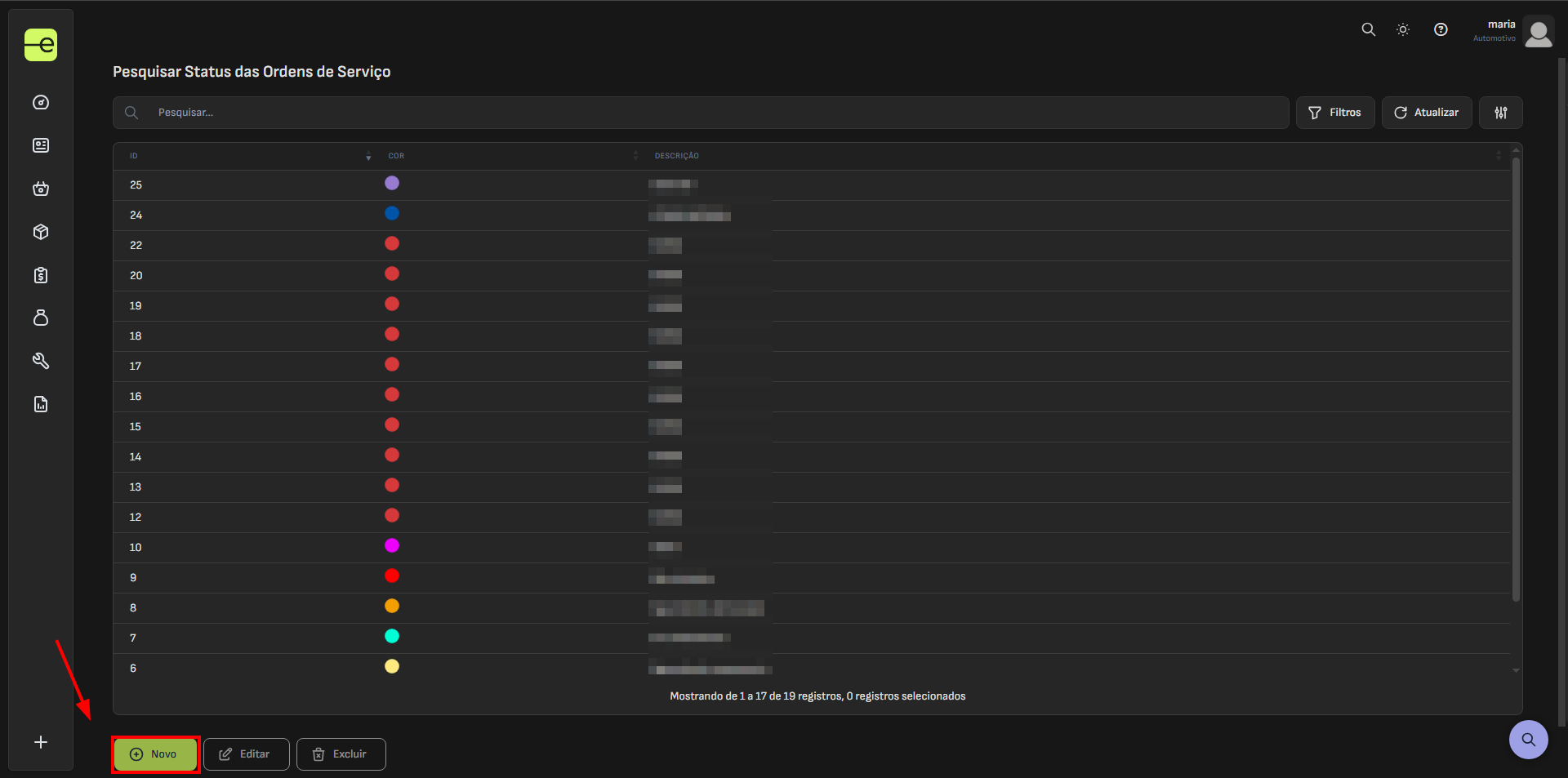Open the dashboard gauge icon in sidebar

(41, 102)
